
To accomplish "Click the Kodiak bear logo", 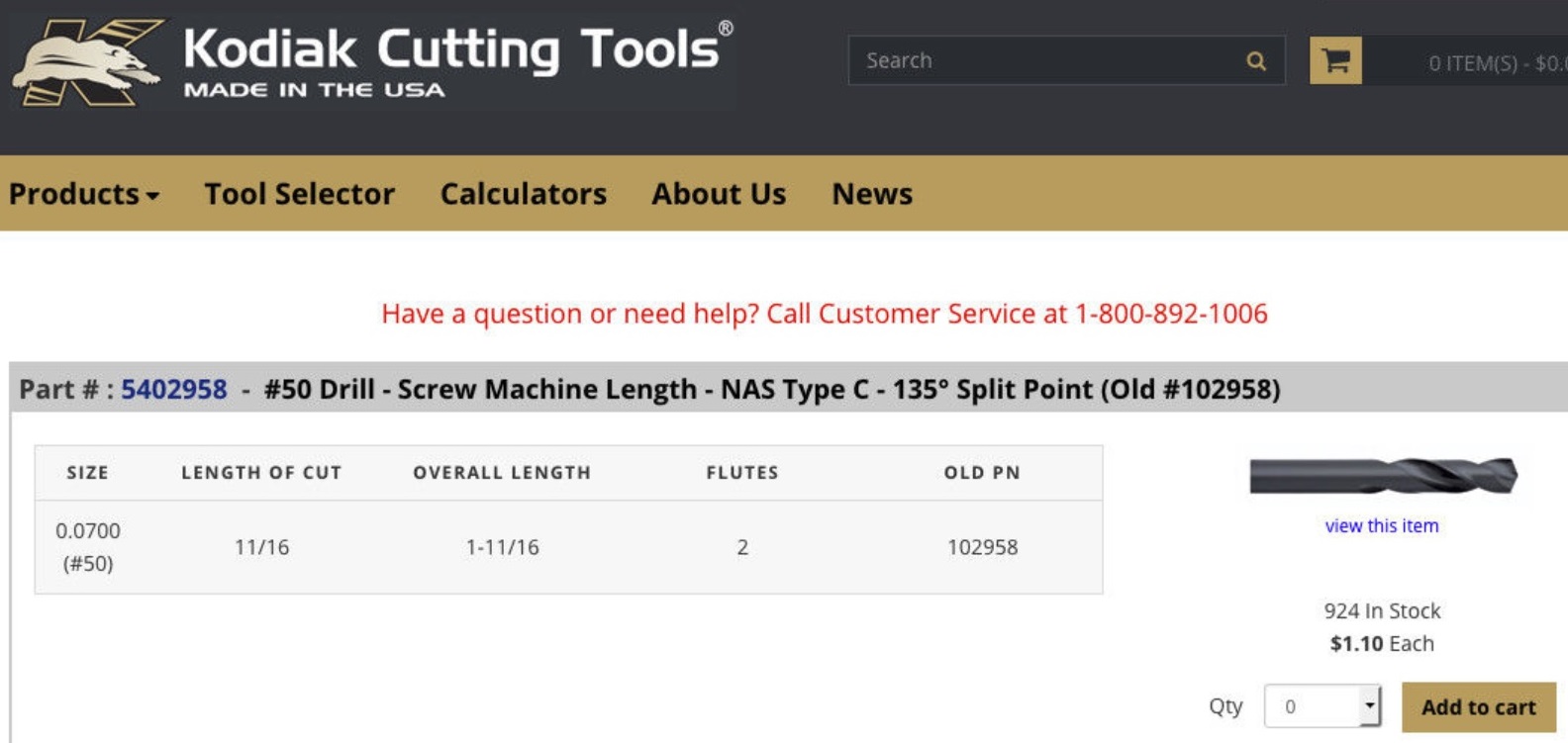I will click(89, 61).
